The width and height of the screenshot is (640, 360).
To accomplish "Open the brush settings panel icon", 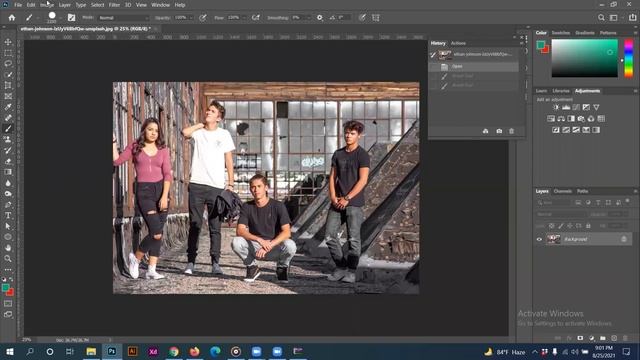I will [x=71, y=18].
